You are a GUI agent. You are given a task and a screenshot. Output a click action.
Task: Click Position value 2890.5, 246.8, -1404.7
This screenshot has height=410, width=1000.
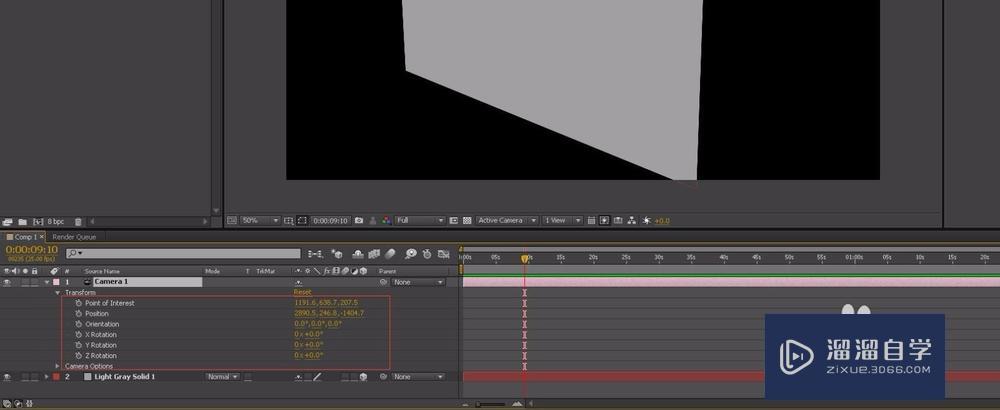329,313
